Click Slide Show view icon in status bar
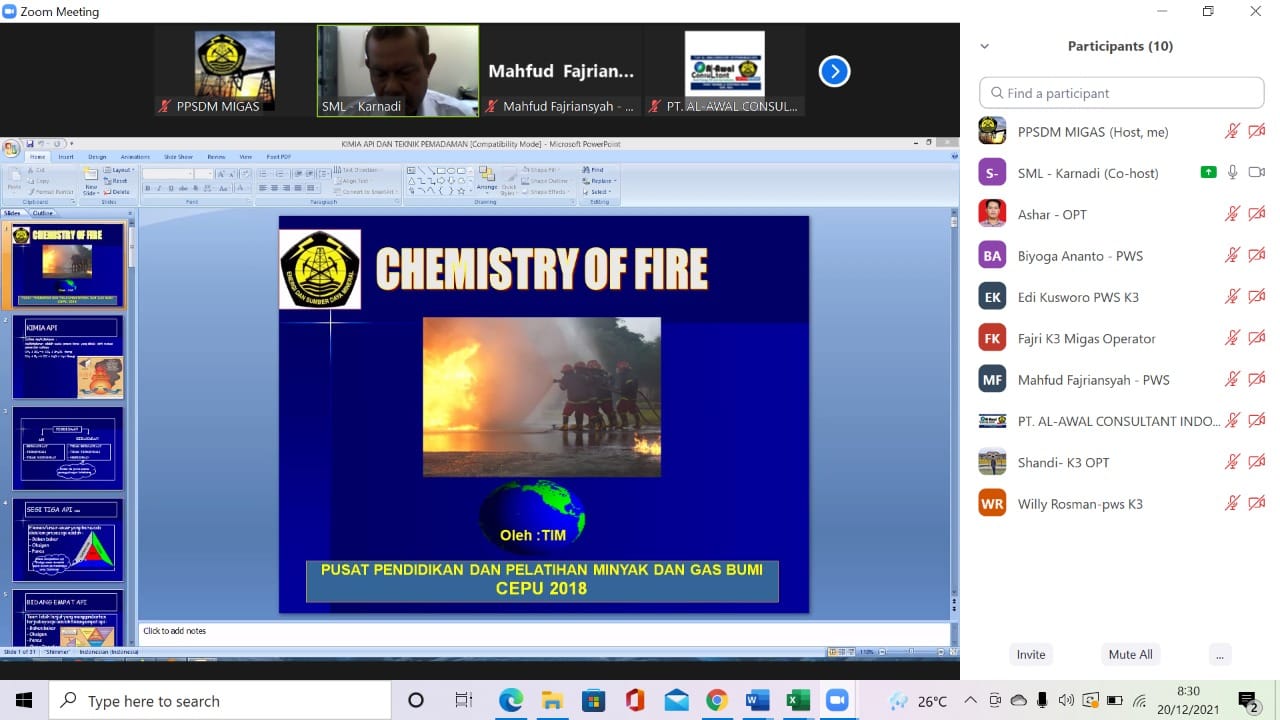 pos(852,652)
